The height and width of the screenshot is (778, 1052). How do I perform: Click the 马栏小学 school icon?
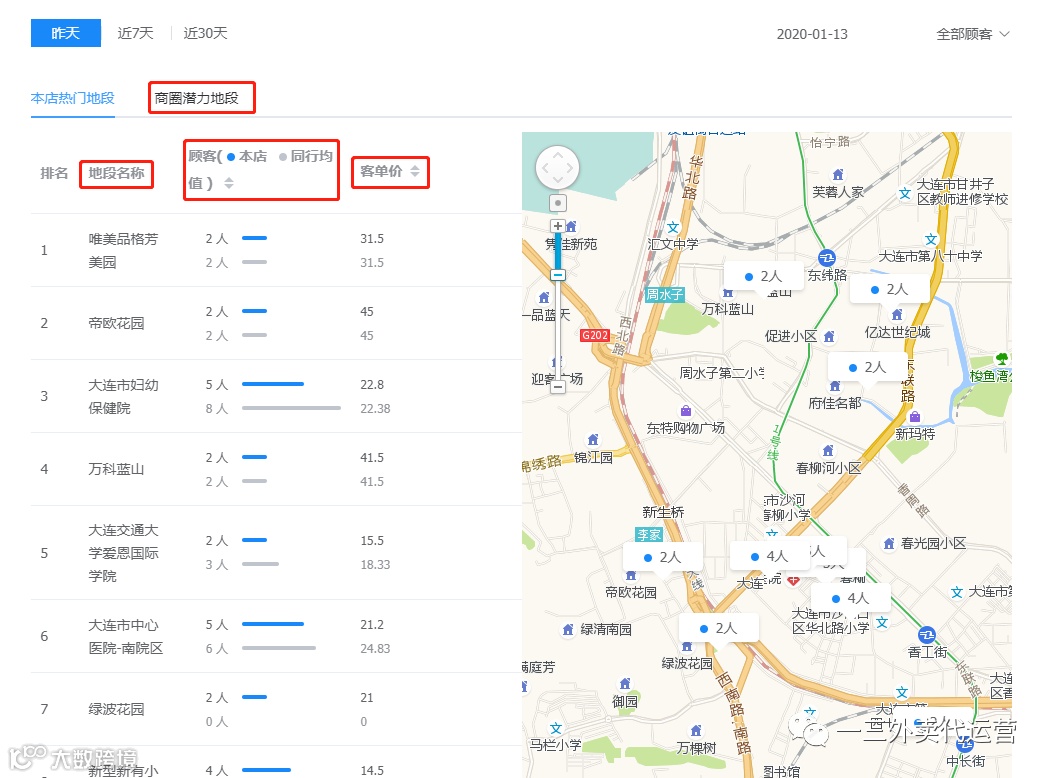[x=556, y=728]
